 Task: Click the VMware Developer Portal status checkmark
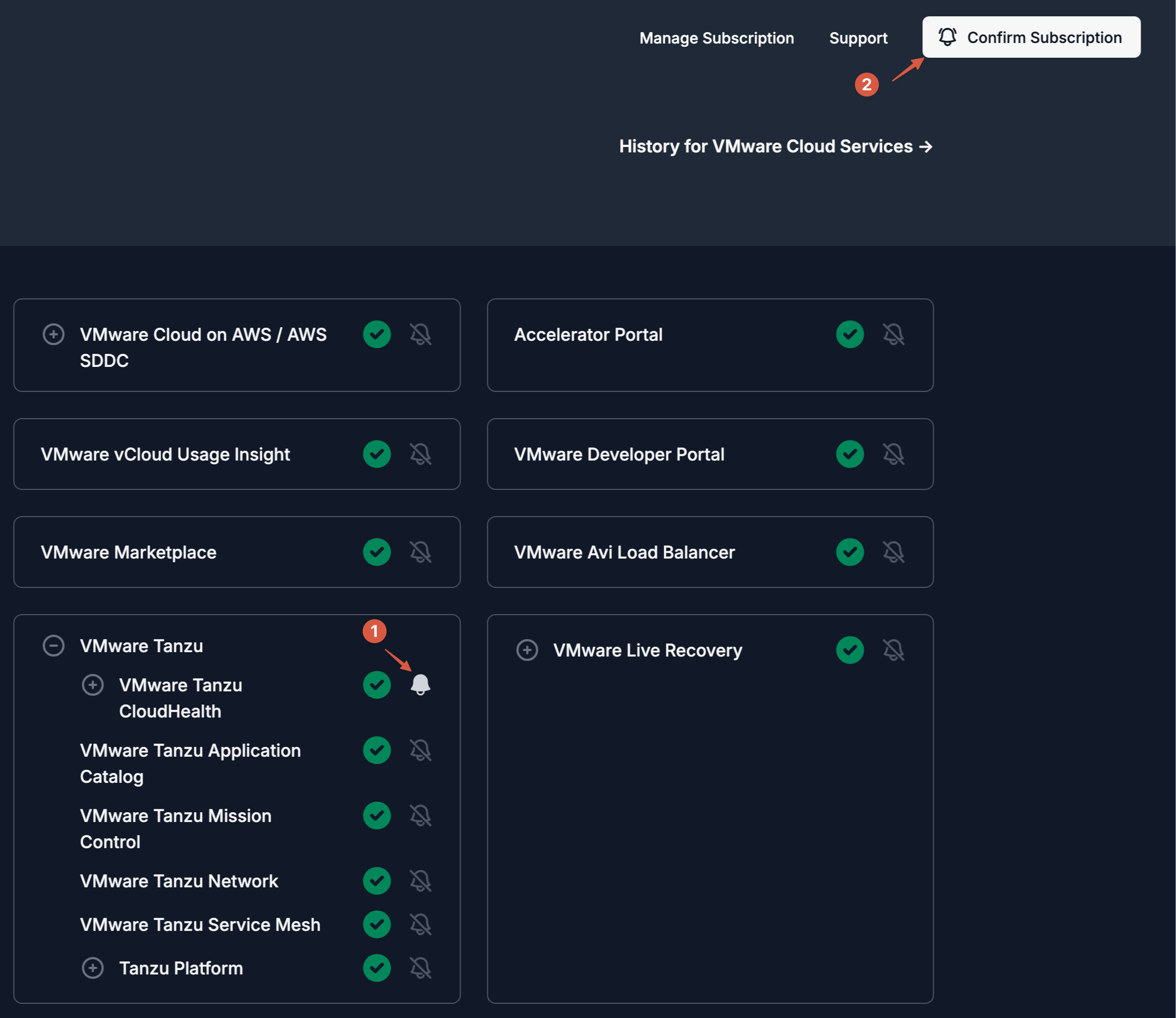pyautogui.click(x=849, y=454)
